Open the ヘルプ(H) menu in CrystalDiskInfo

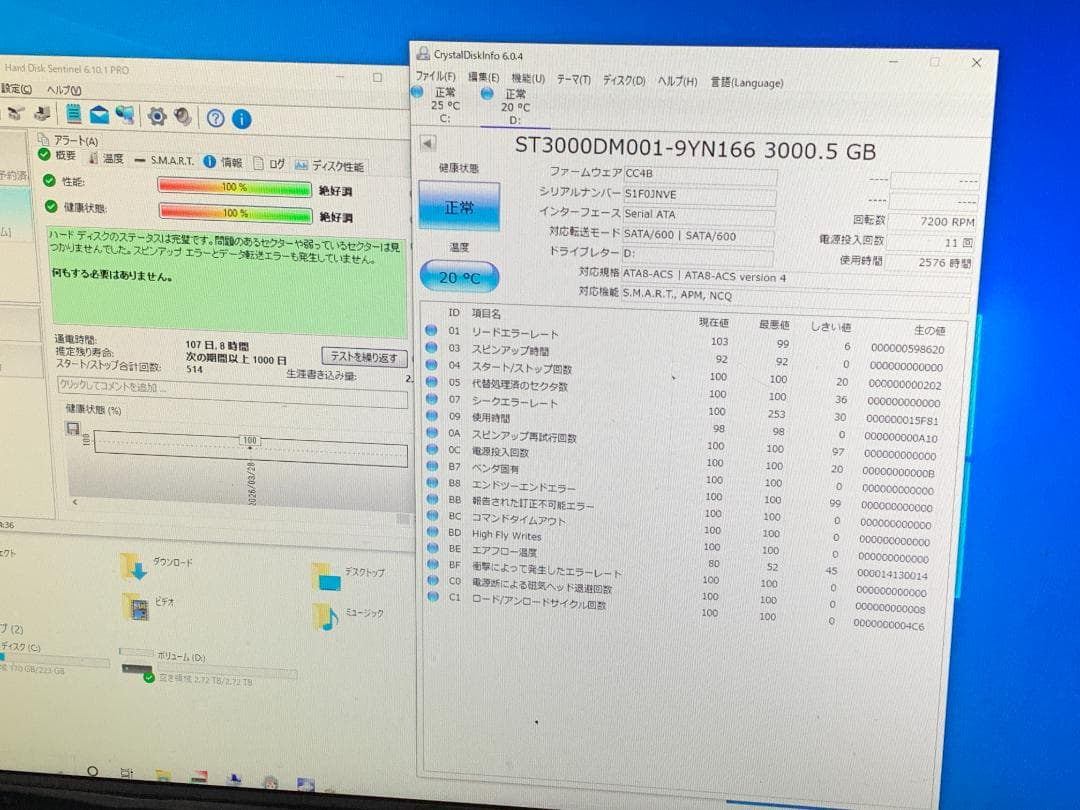click(x=677, y=81)
